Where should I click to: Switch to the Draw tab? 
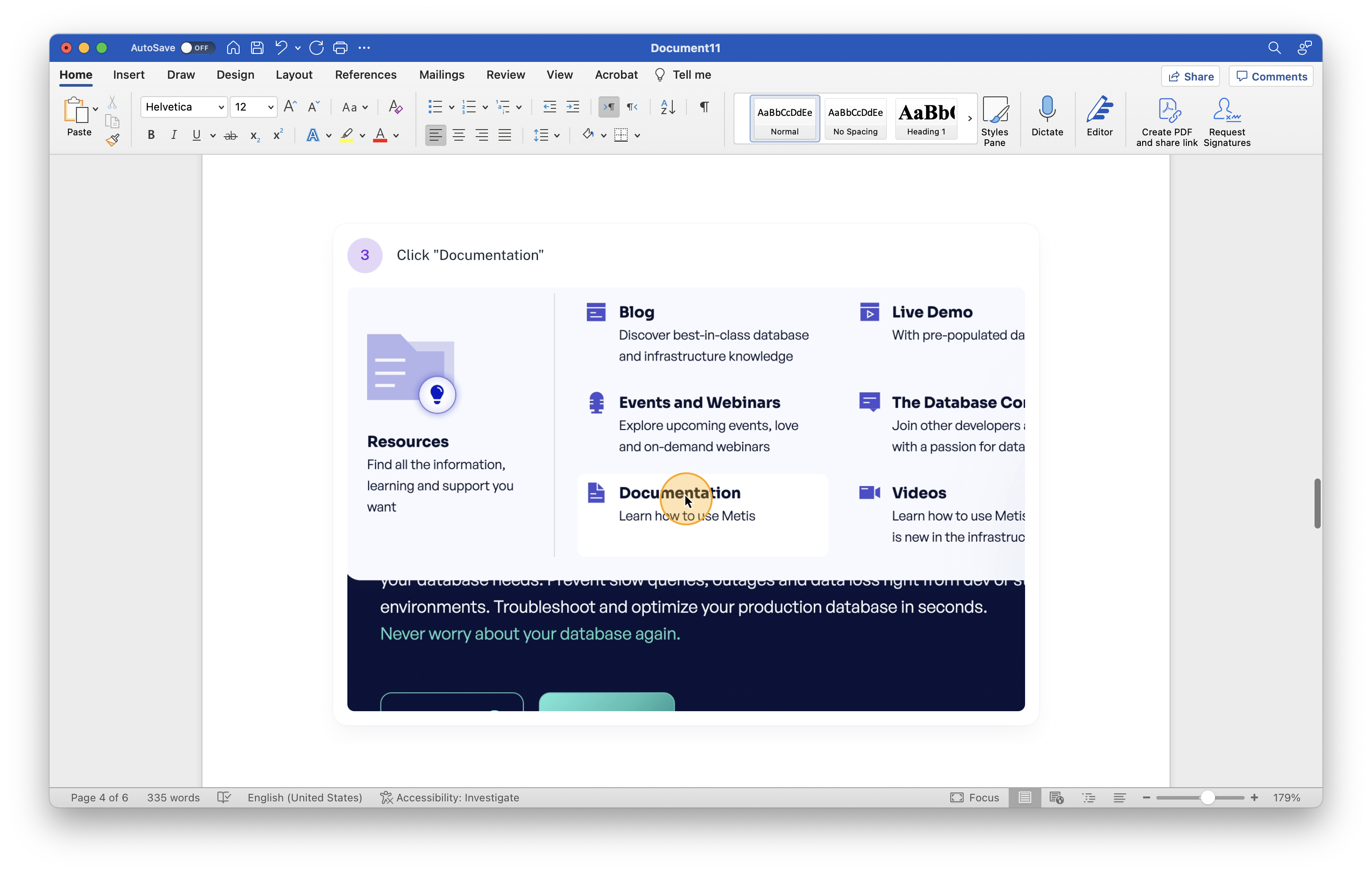(181, 75)
